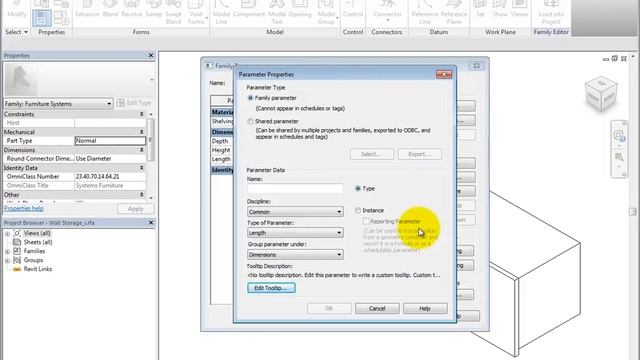Select the Reference Line tool

424,13
